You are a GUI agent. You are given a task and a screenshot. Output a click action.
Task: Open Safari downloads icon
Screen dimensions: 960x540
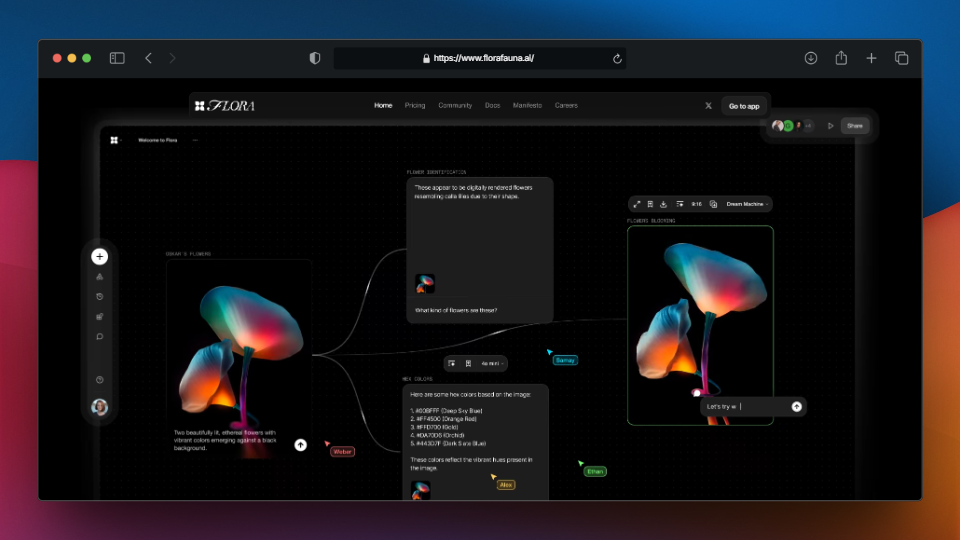pos(811,58)
